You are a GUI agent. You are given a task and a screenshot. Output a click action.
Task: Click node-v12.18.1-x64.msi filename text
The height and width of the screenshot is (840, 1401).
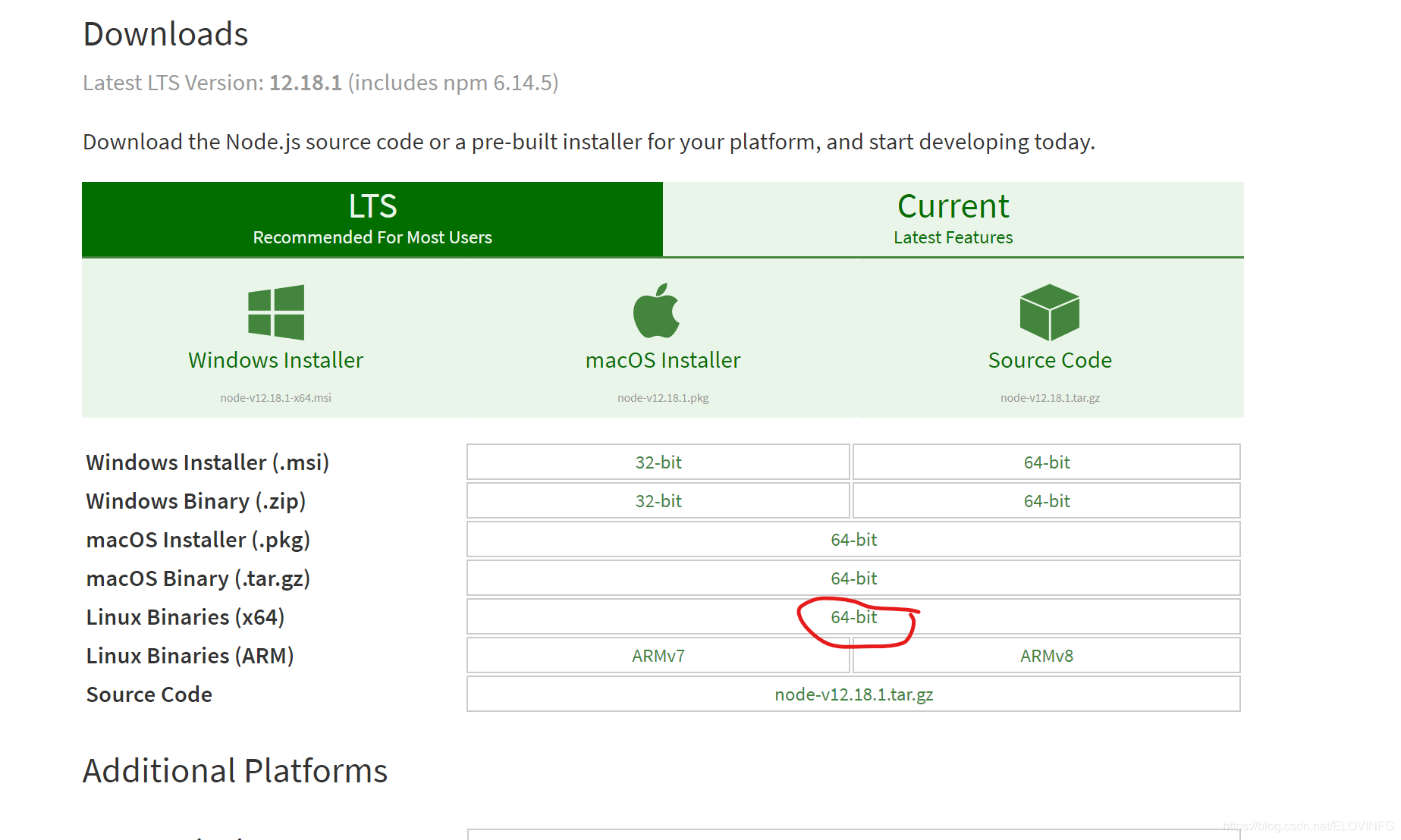(x=276, y=397)
